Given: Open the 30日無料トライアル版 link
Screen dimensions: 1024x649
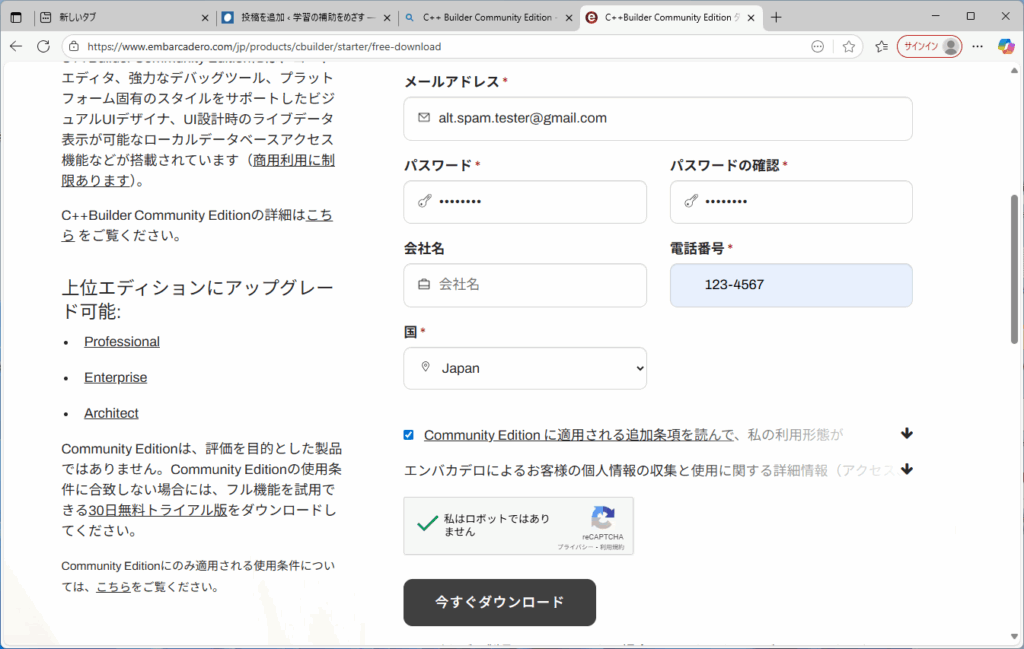Looking at the screenshot, I should [x=158, y=510].
